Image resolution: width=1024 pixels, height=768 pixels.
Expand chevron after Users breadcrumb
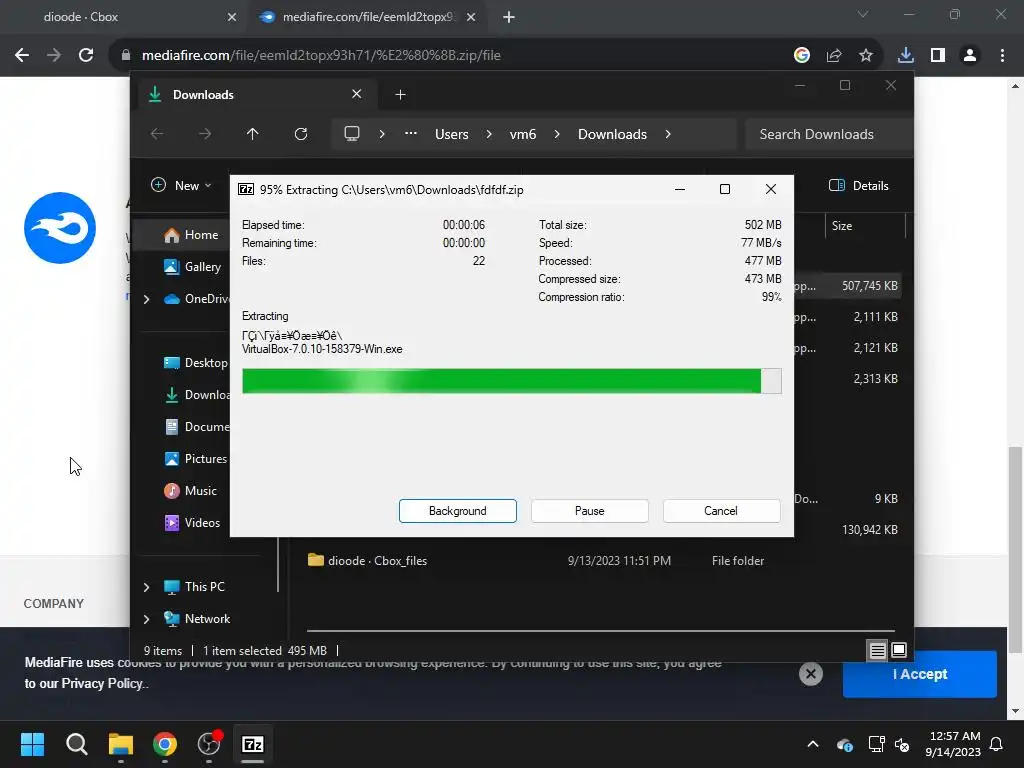tap(489, 134)
